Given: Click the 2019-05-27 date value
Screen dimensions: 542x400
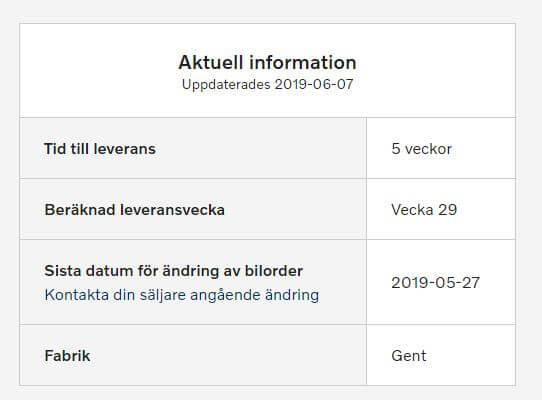Looking at the screenshot, I should [x=435, y=283].
